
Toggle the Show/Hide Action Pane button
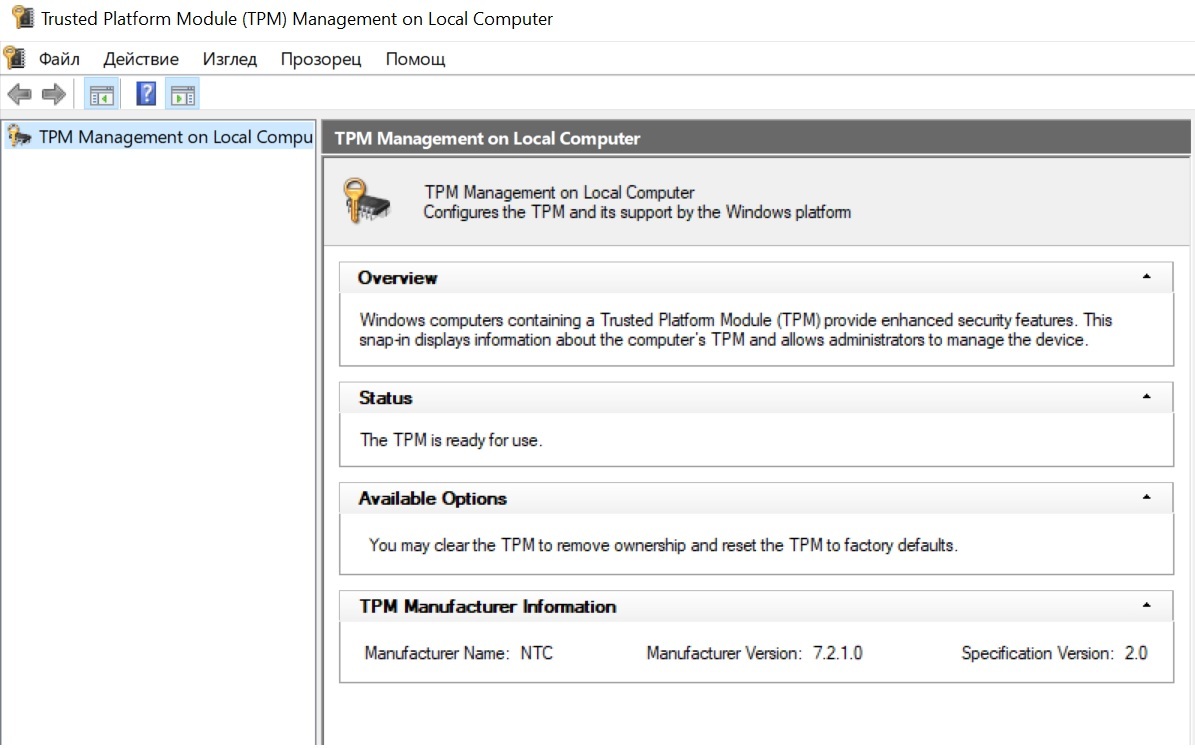coord(182,95)
